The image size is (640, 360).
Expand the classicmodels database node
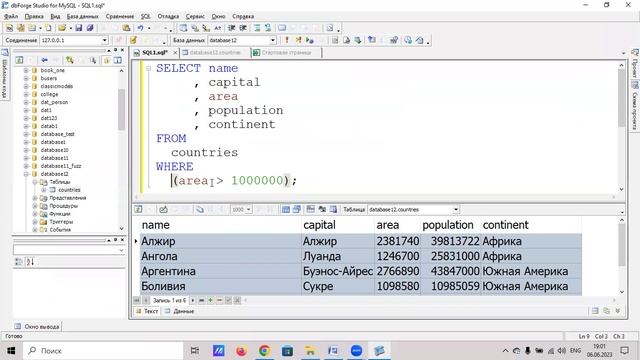point(26,86)
